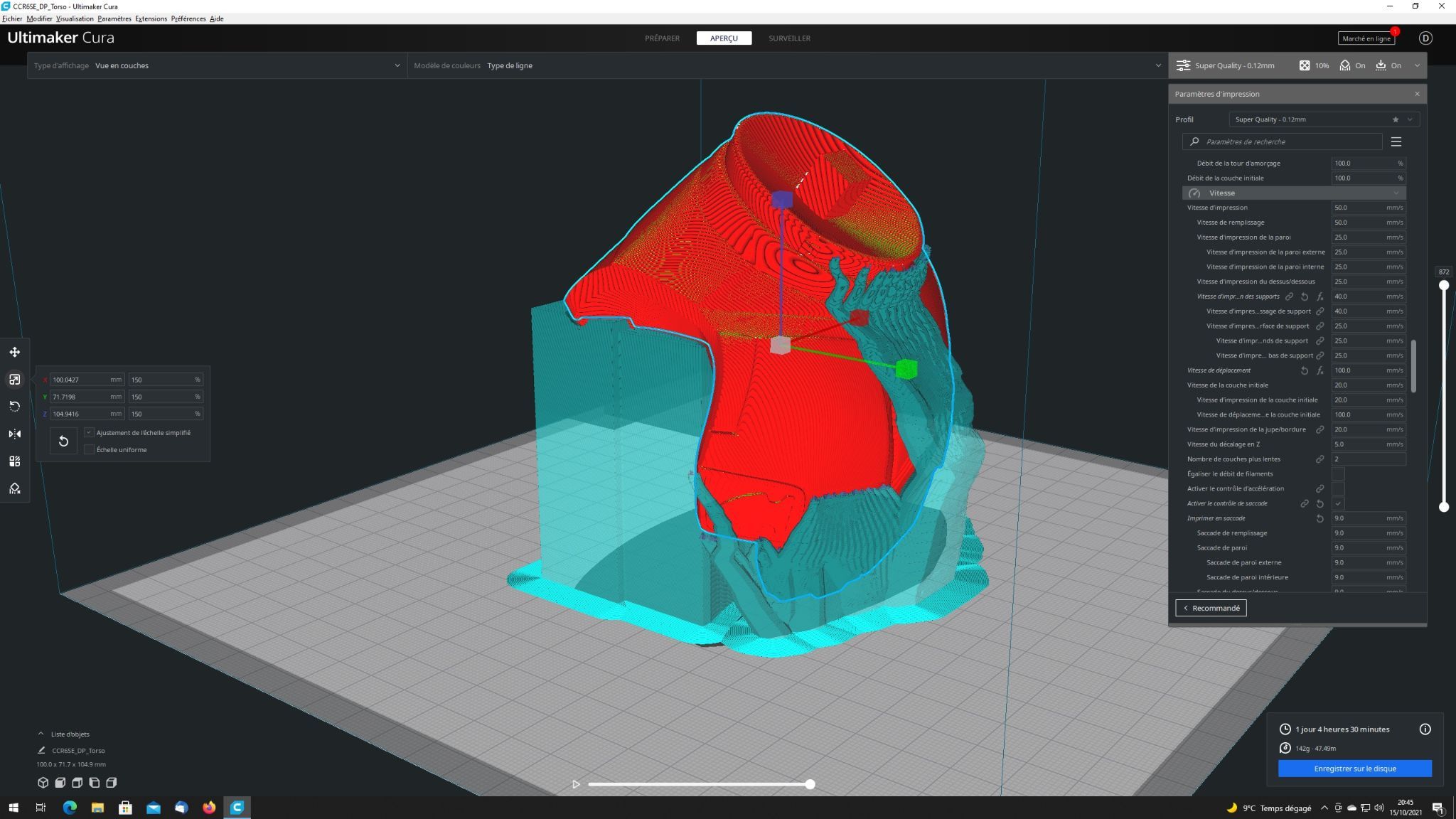
Task: Click the reset scale button
Action: pyautogui.click(x=63, y=441)
